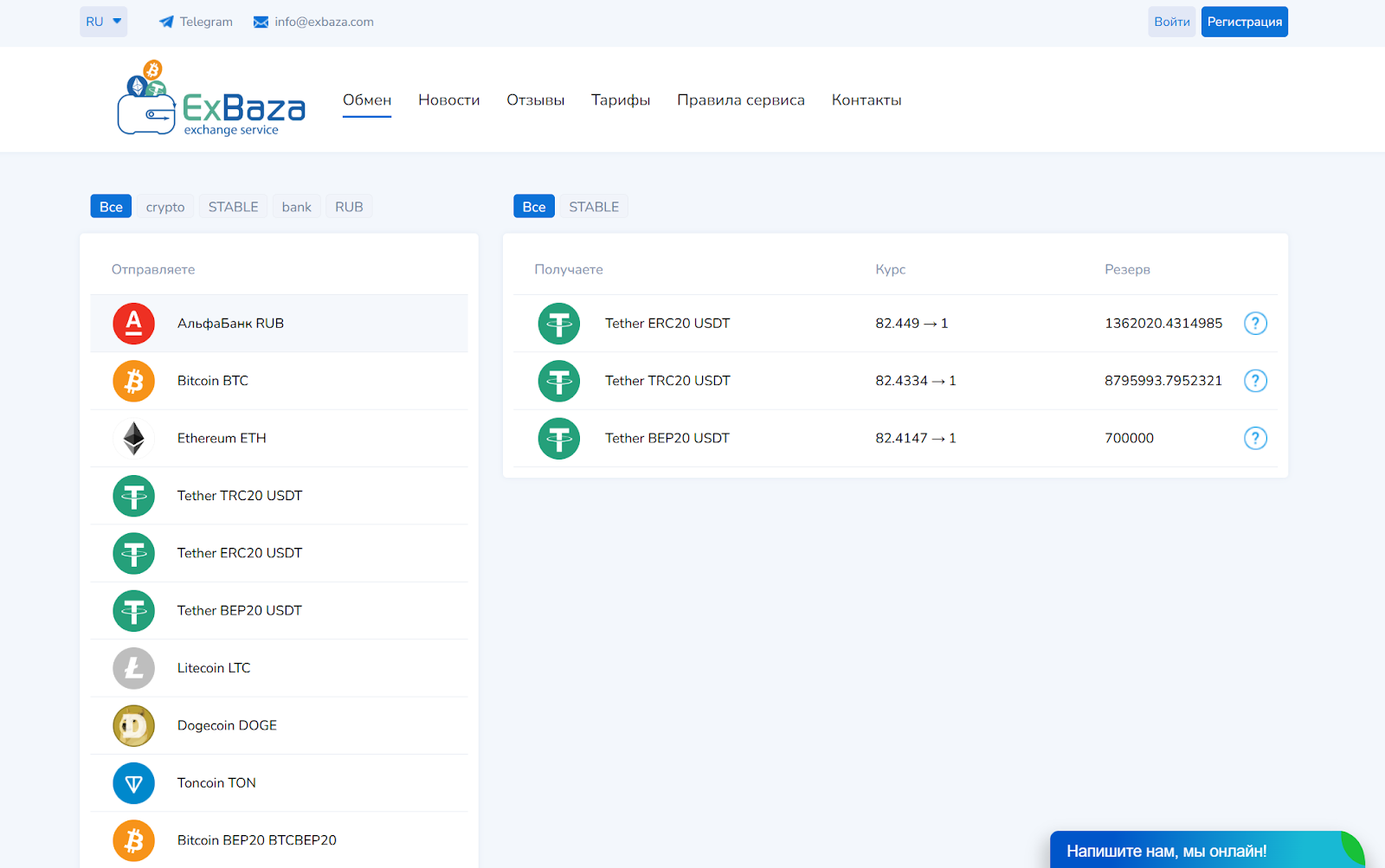Viewport: 1385px width, 868px height.
Task: Click the Toncoin TON blue icon
Action: pyautogui.click(x=133, y=783)
